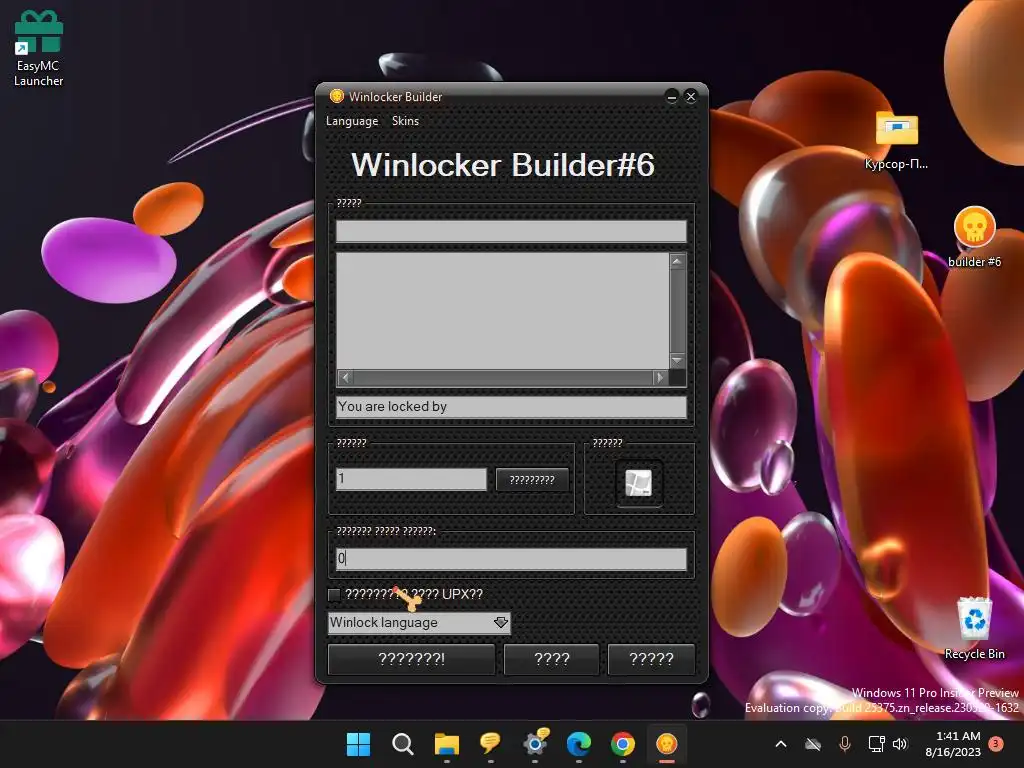Enable the UPX checkbox

(334, 594)
